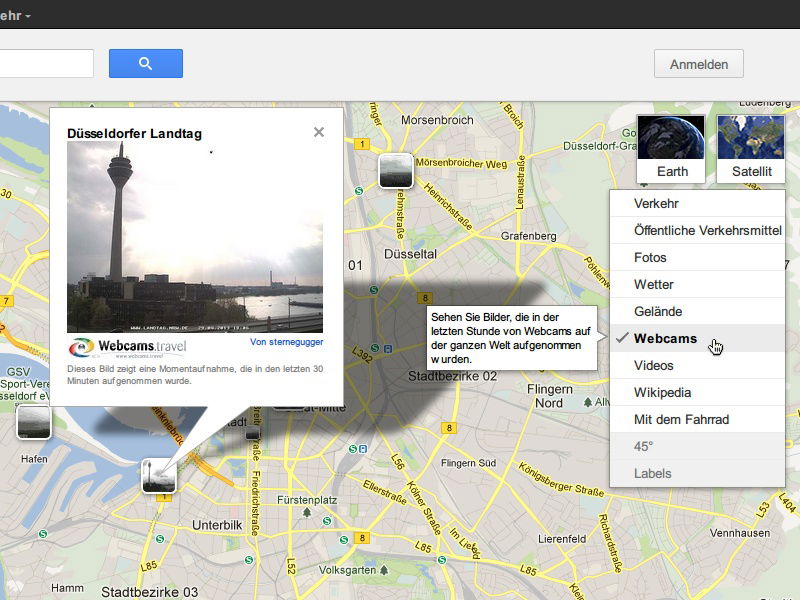Click the Webcams.travel logo
Viewport: 800px width, 600px height.
click(x=128, y=347)
